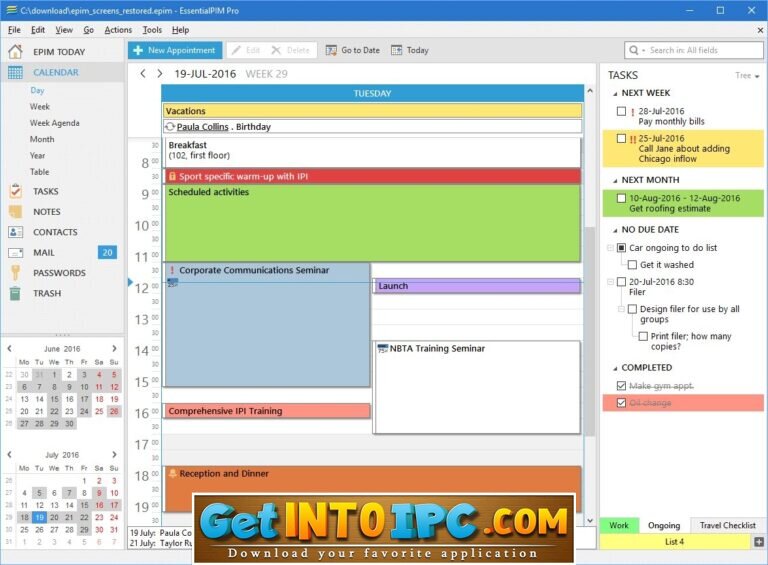
Task: Select July 20 in the mini calendar
Action: pos(54,517)
